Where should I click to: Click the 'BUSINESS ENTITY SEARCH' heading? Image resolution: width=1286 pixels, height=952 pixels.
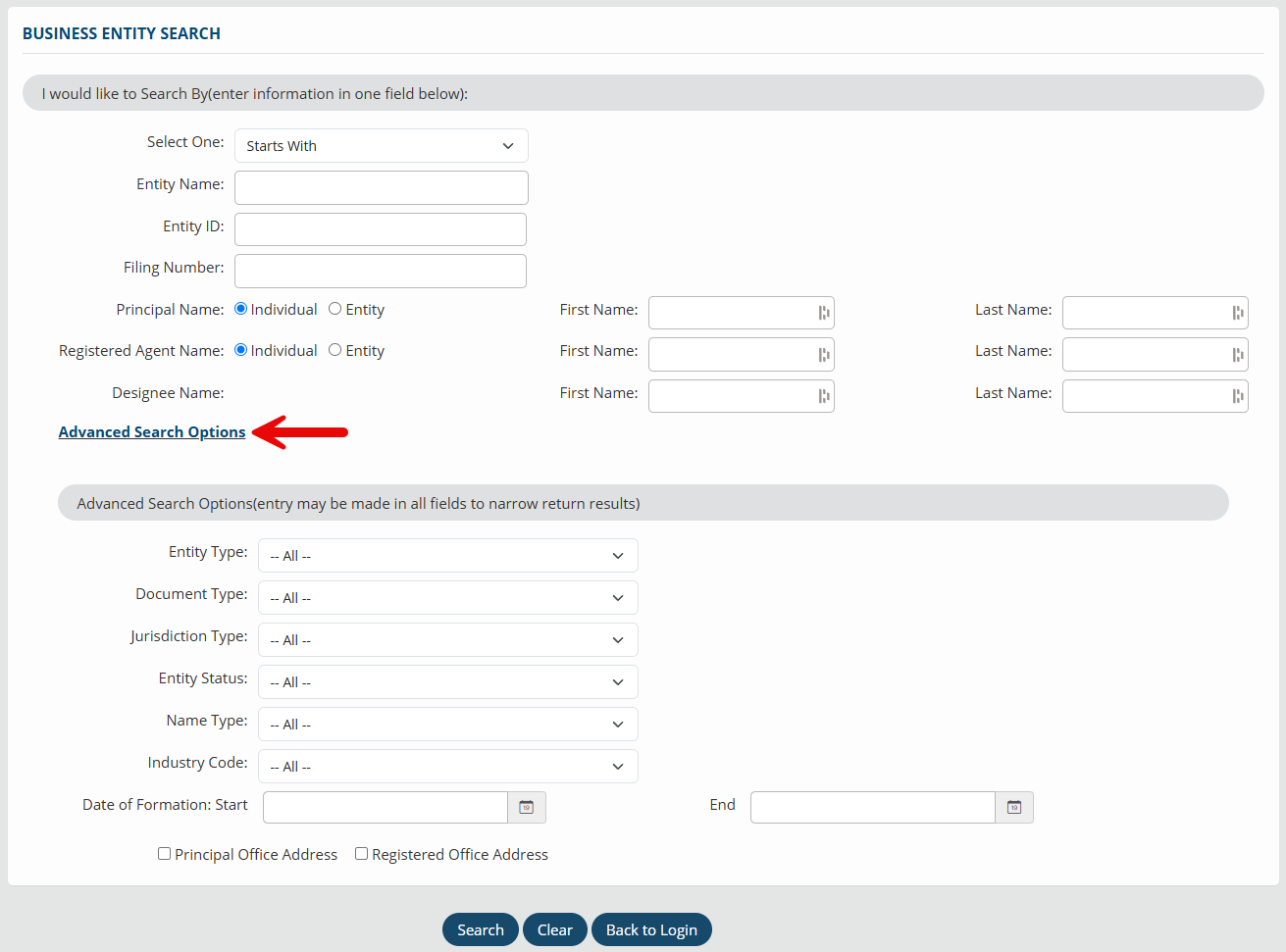coord(122,33)
